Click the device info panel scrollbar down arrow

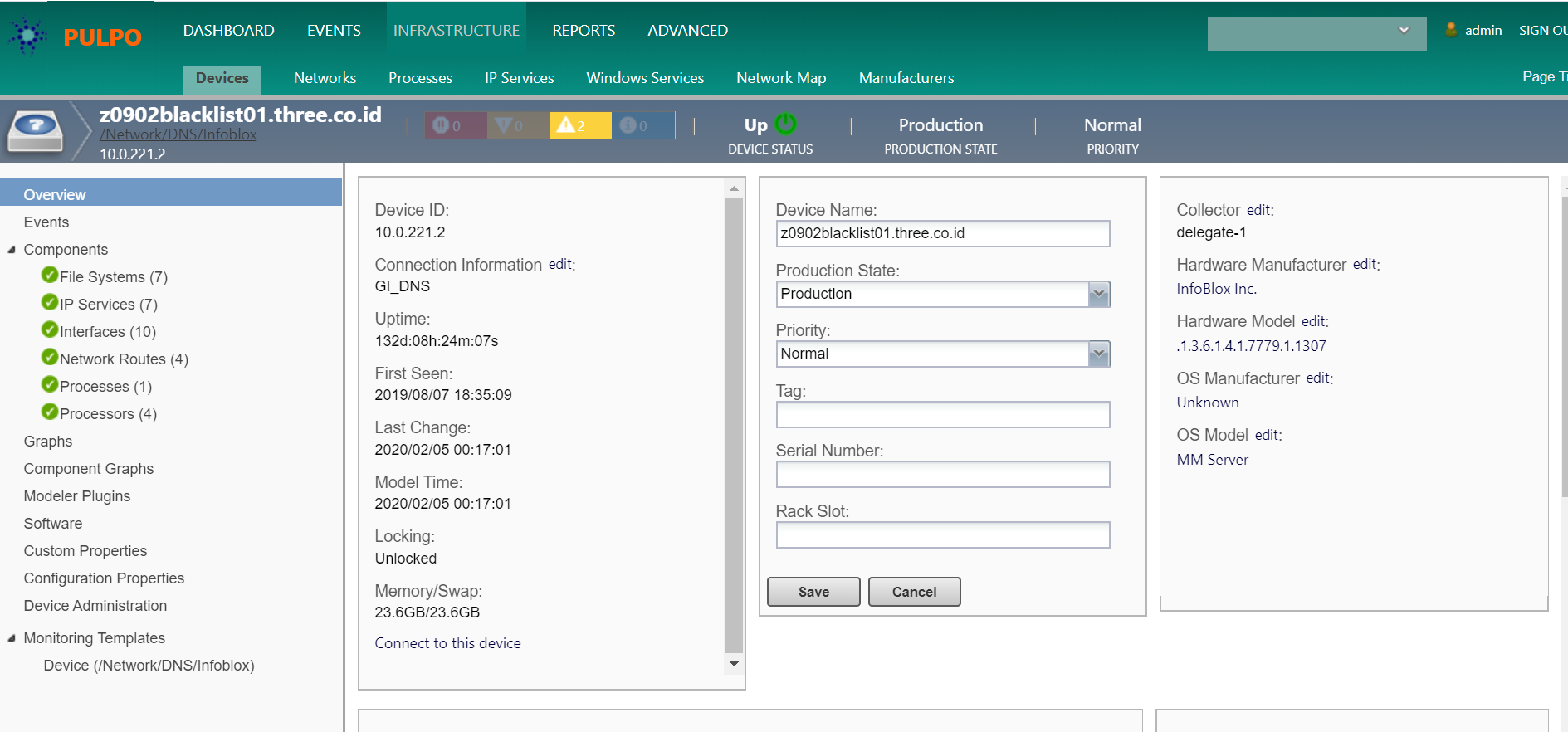(x=734, y=664)
